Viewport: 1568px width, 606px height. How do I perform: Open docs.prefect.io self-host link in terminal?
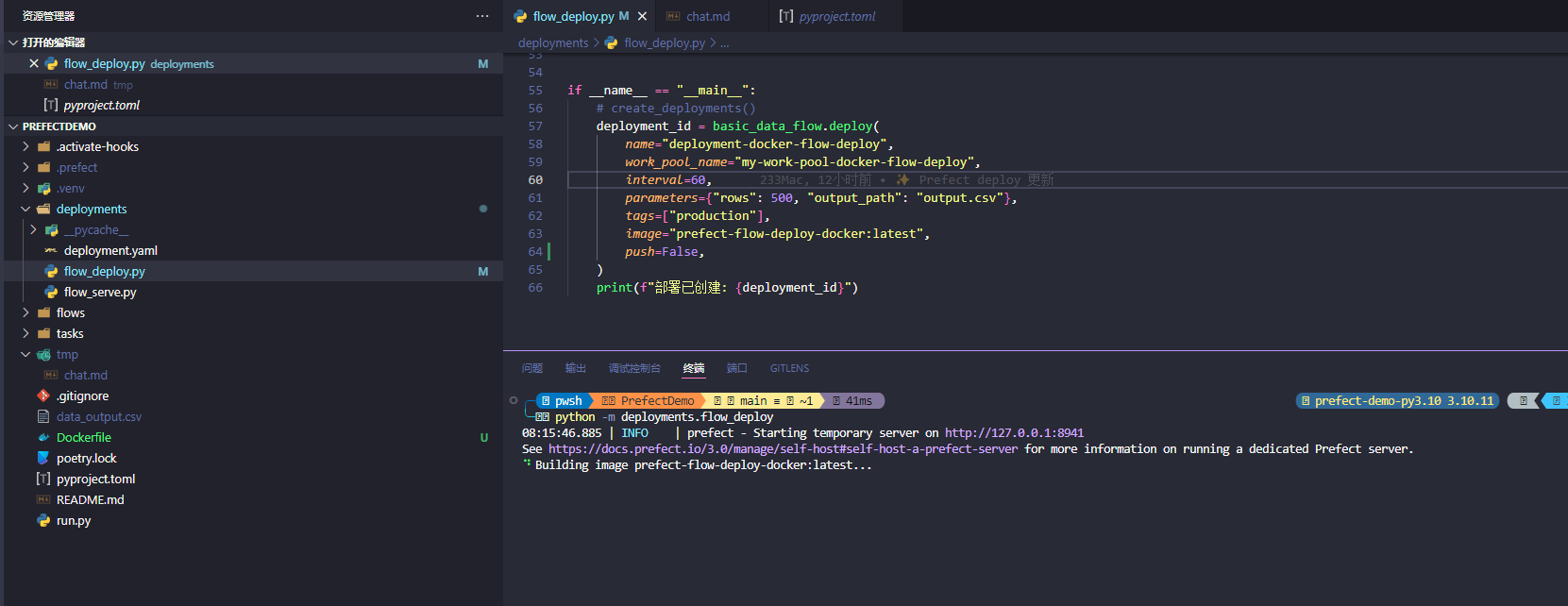pyautogui.click(x=783, y=448)
